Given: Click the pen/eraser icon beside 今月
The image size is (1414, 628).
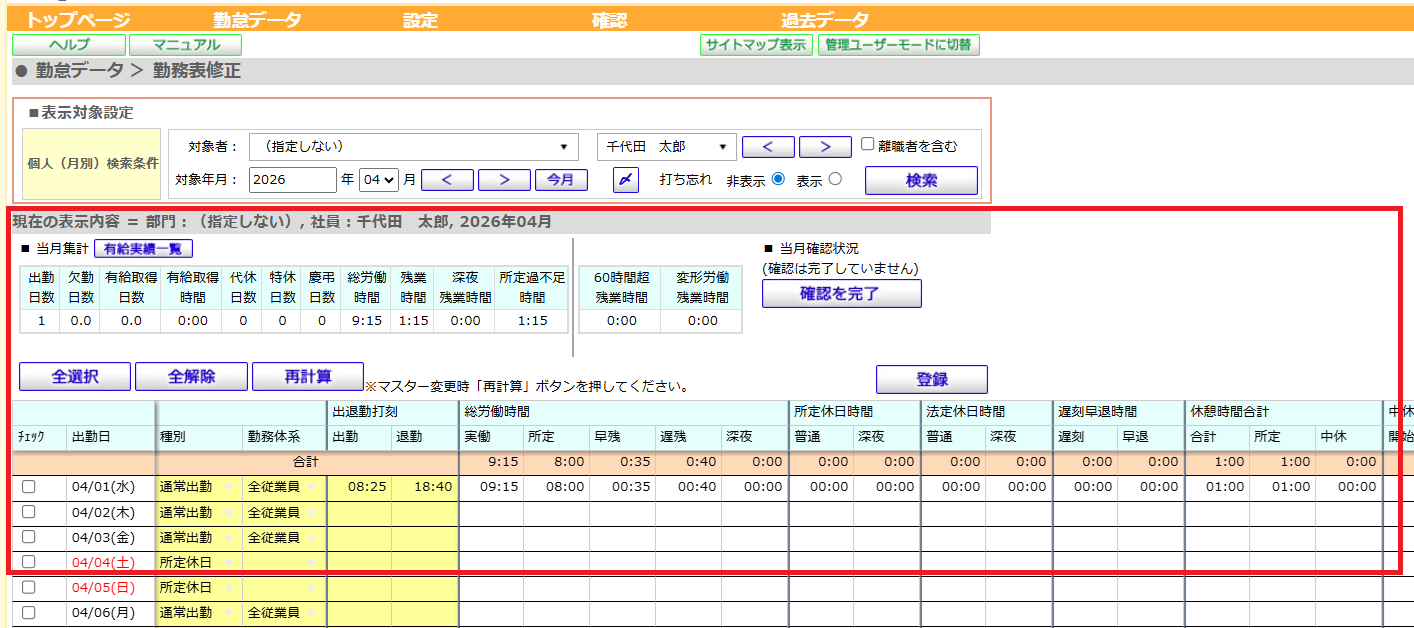Looking at the screenshot, I should pos(625,180).
